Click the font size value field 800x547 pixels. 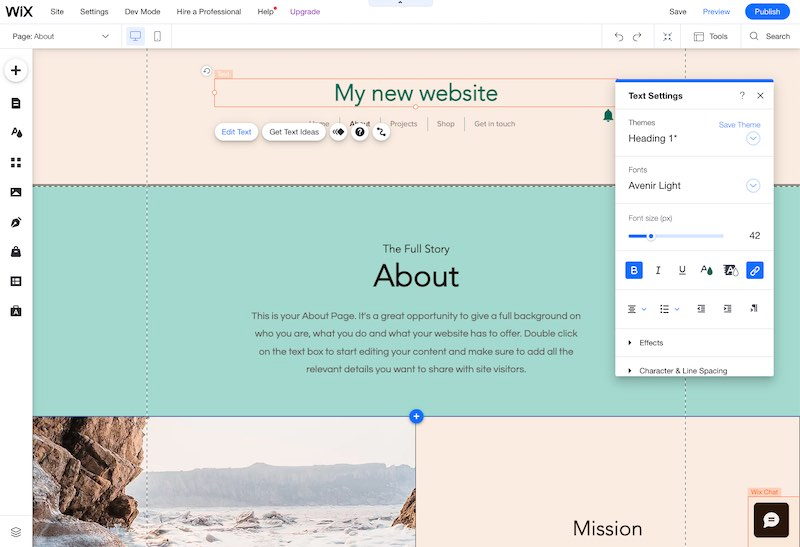point(754,236)
